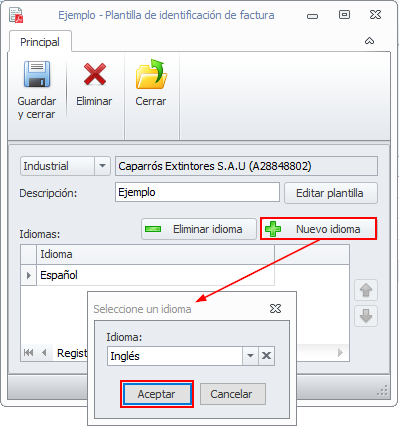
Task: Confirm with the Aceptar button
Action: point(157,394)
